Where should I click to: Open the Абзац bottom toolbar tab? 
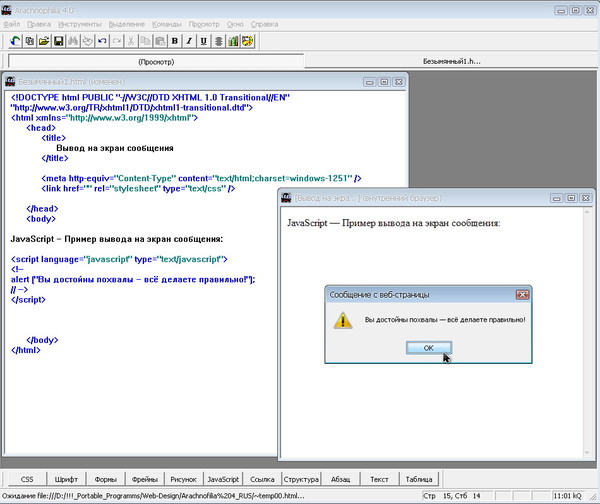[x=341, y=479]
